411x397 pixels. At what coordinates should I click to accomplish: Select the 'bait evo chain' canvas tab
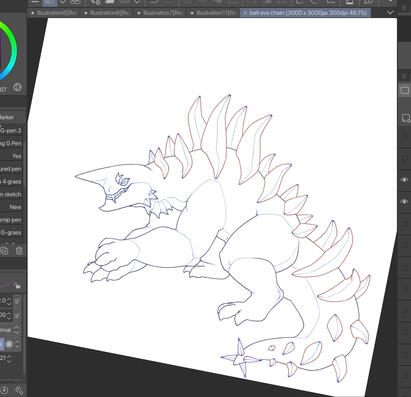pos(305,13)
